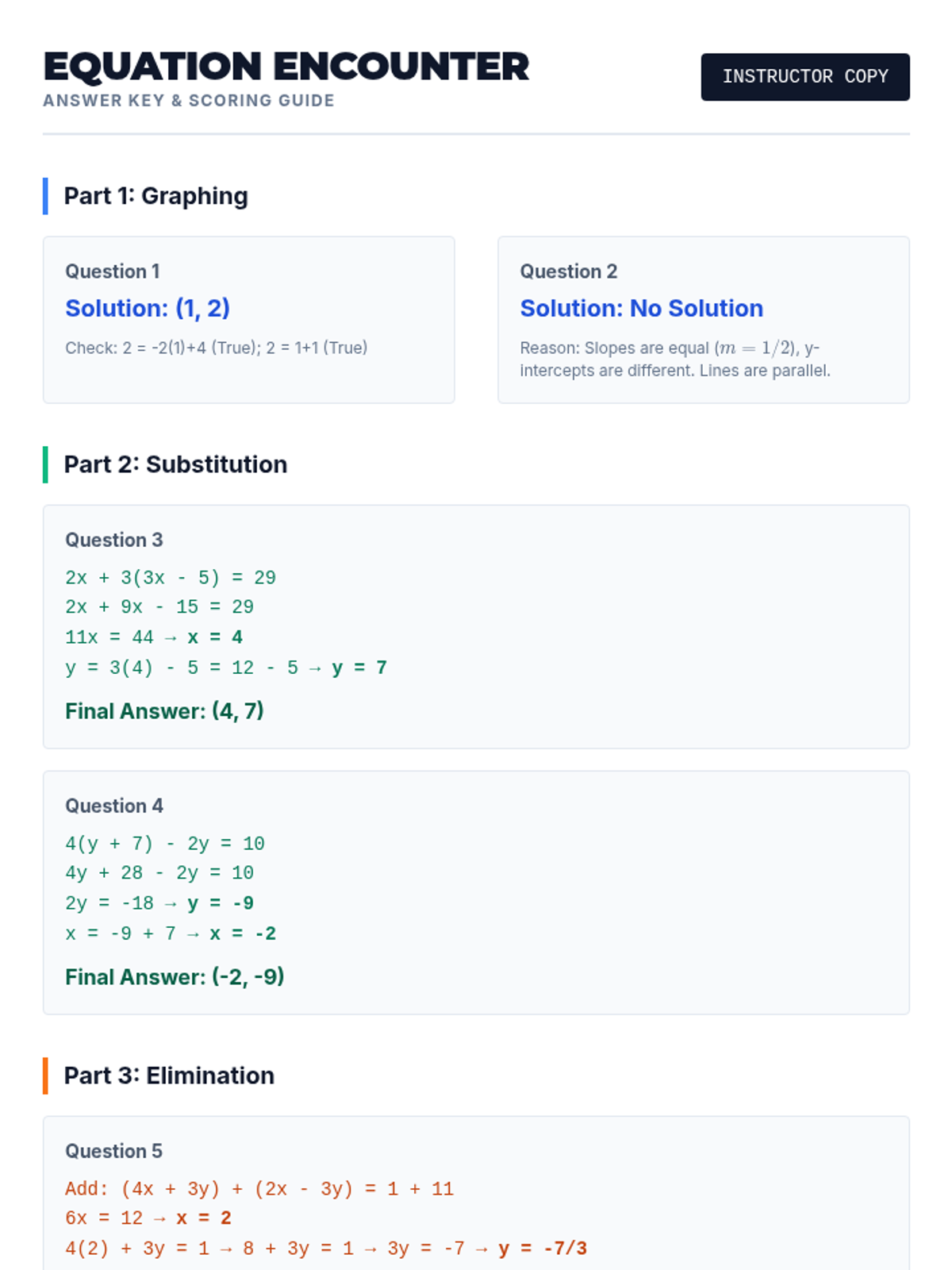Image resolution: width=952 pixels, height=1270 pixels.
Task: Click the Question 2 label
Action: tap(568, 271)
